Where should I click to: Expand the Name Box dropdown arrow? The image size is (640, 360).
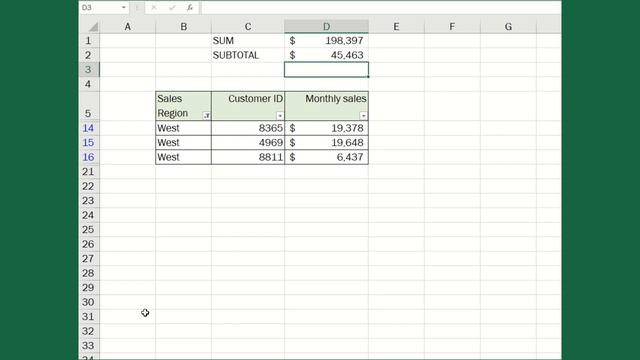123,7
